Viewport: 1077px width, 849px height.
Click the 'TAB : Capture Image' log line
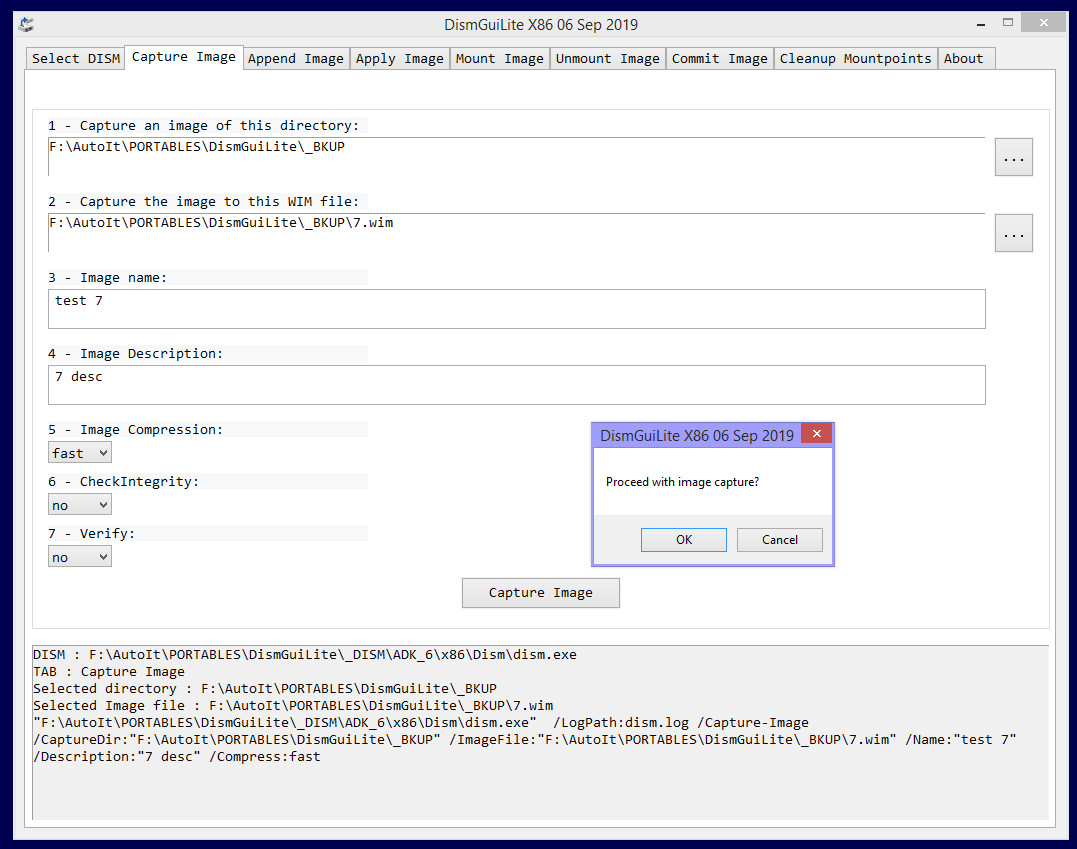click(109, 672)
